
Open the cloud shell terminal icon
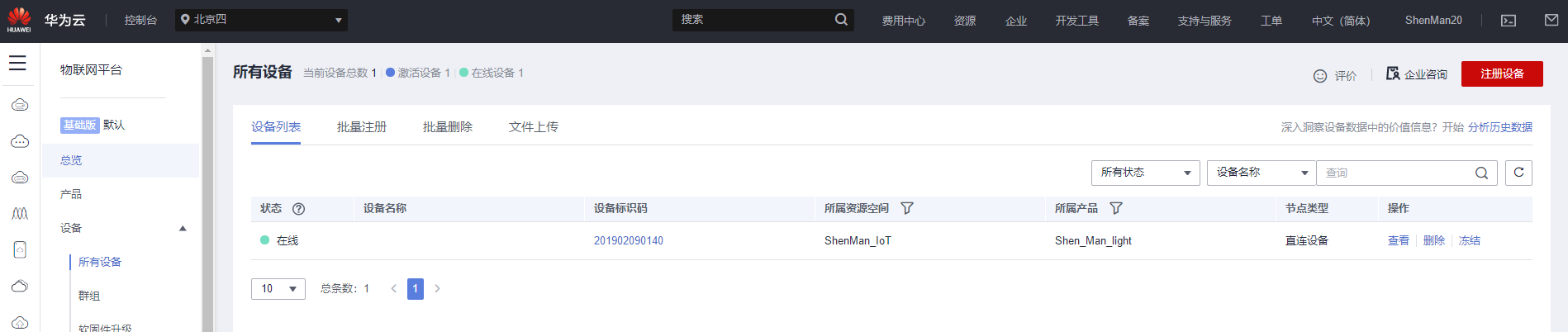click(1509, 21)
